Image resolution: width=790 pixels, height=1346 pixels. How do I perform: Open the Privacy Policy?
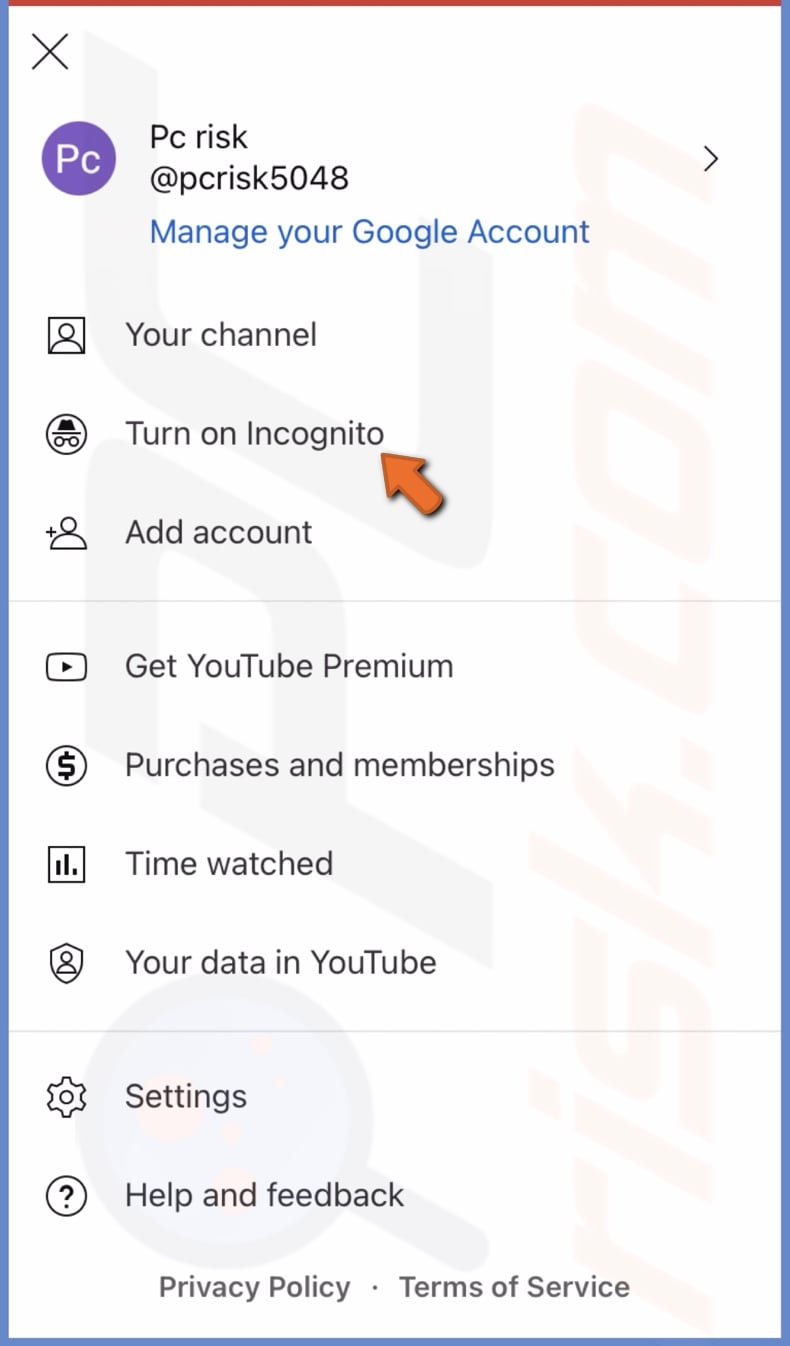pyautogui.click(x=254, y=1287)
